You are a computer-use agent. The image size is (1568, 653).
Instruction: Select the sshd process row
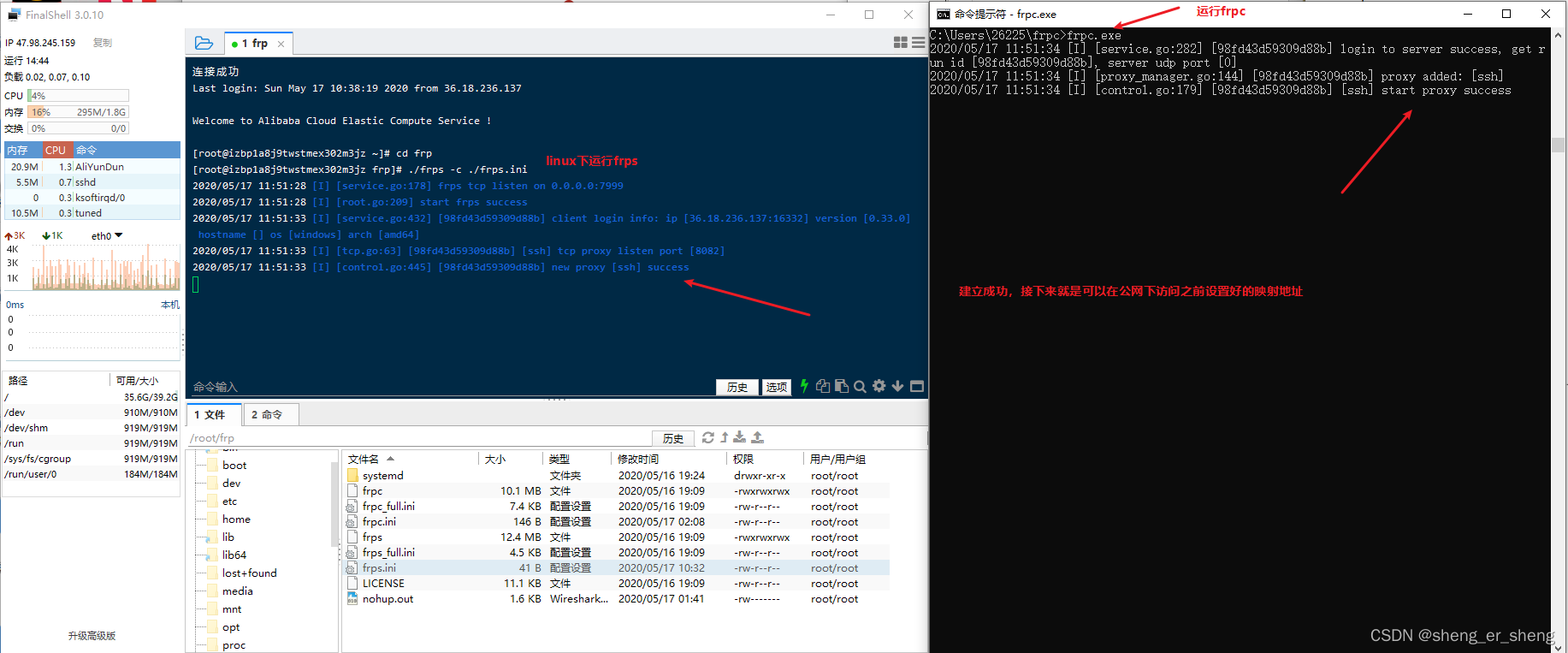point(92,182)
